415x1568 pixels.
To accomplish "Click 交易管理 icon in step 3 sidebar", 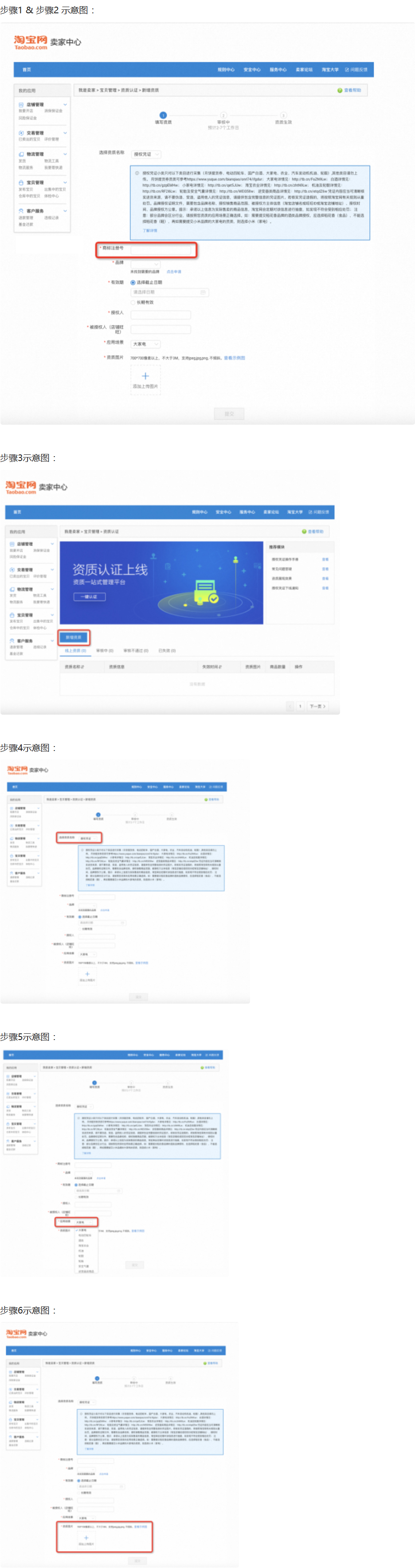I will (x=12, y=570).
